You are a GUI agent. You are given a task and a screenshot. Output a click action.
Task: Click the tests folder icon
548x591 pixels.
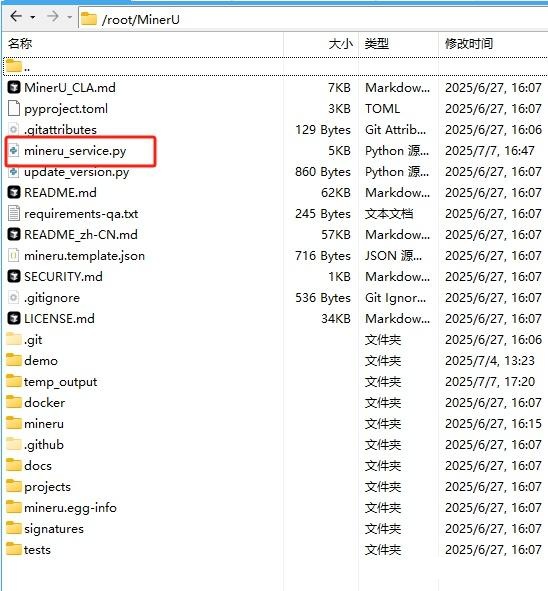14,549
